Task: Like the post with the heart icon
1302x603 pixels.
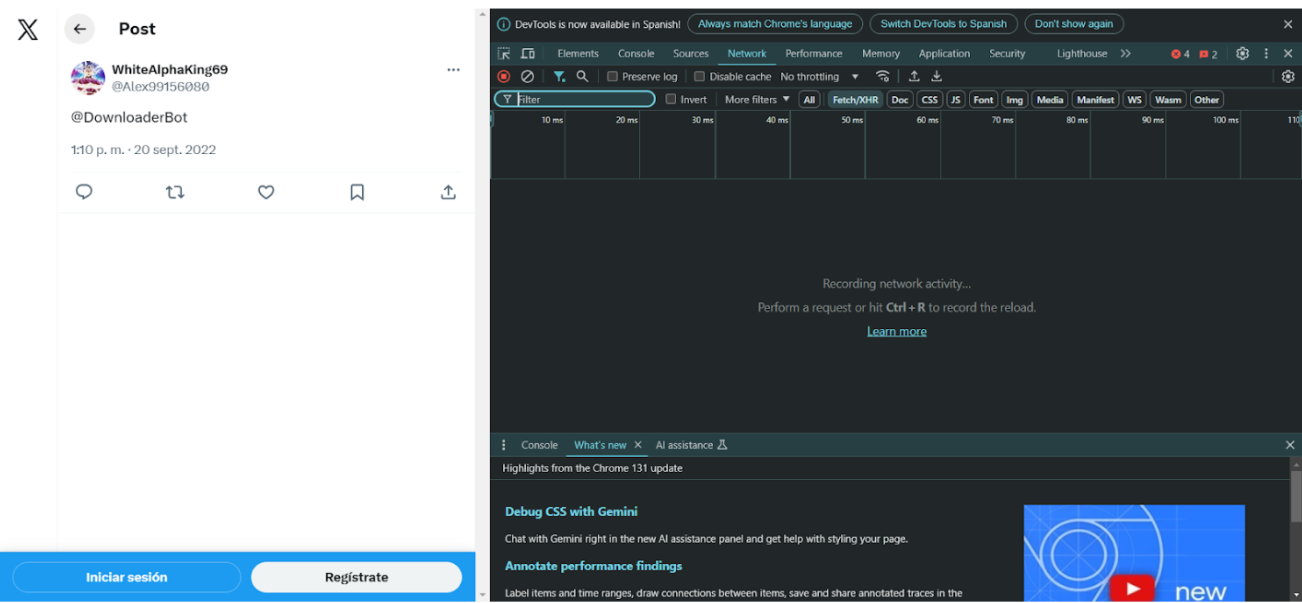Action: click(266, 192)
